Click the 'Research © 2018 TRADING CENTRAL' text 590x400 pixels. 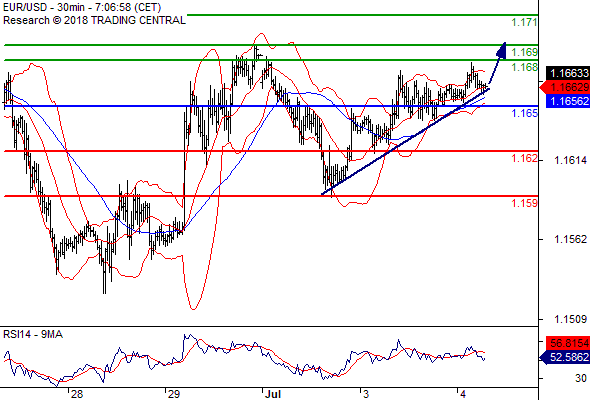tap(94, 20)
